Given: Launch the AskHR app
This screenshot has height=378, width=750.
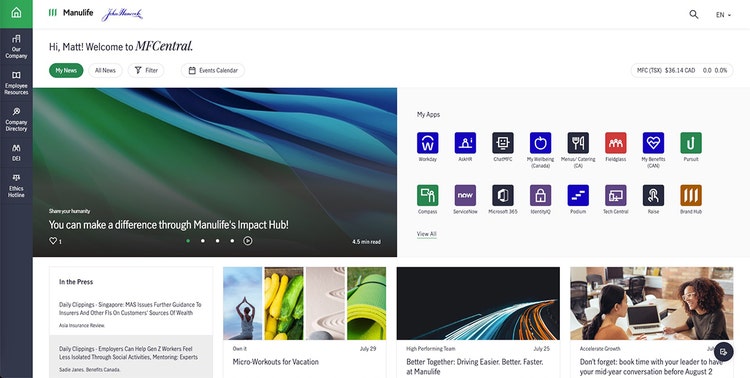Looking at the screenshot, I should (465, 143).
